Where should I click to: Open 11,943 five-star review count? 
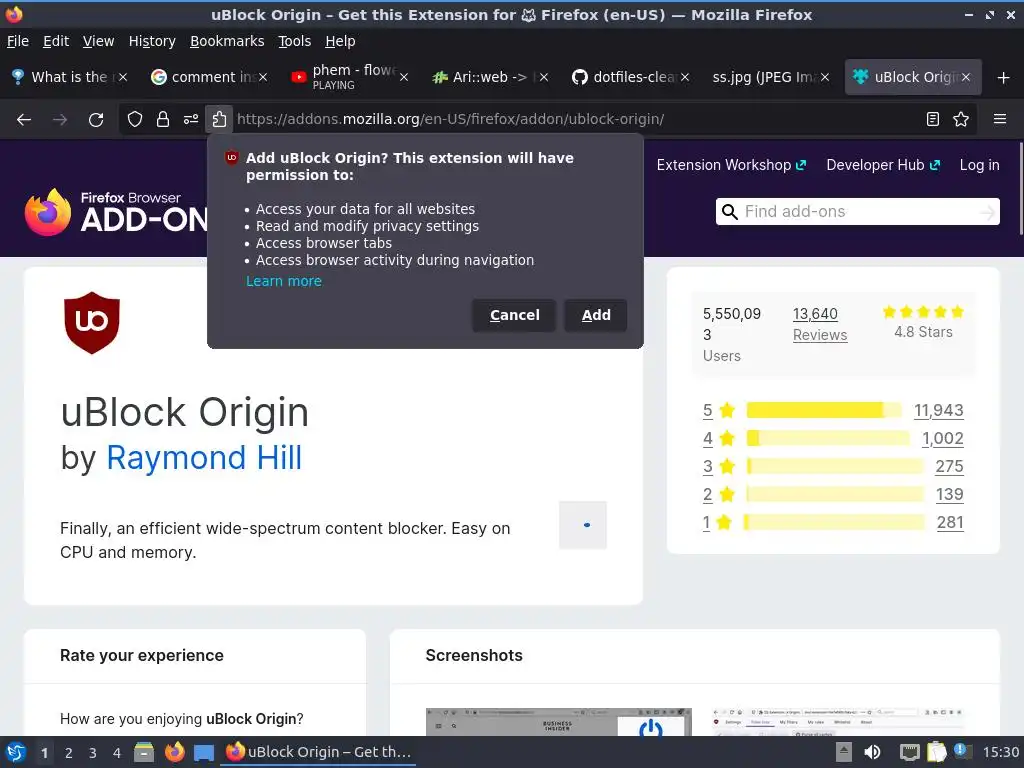click(938, 410)
